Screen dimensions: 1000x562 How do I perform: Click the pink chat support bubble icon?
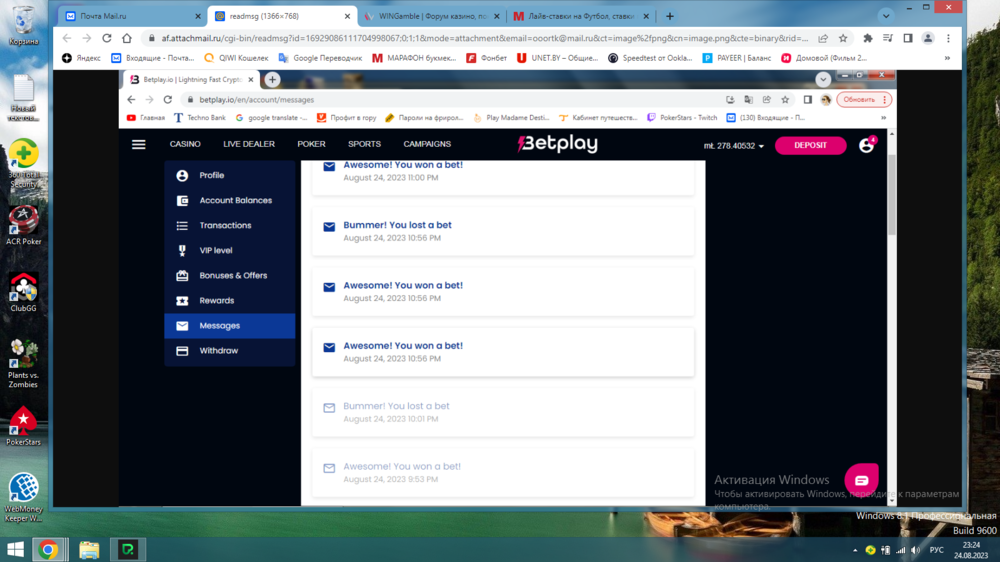[861, 480]
